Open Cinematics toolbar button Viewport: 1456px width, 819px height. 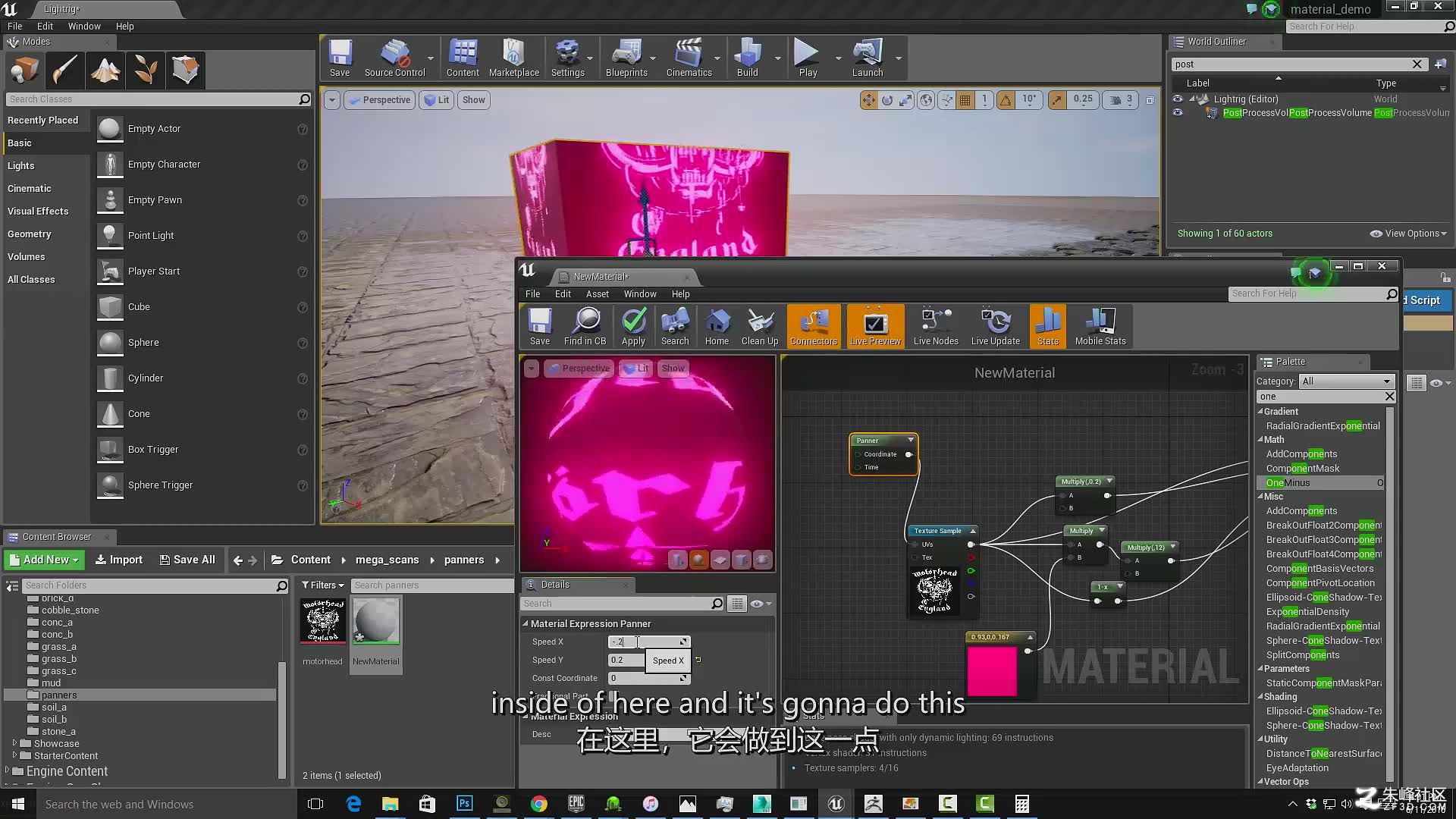[x=689, y=58]
